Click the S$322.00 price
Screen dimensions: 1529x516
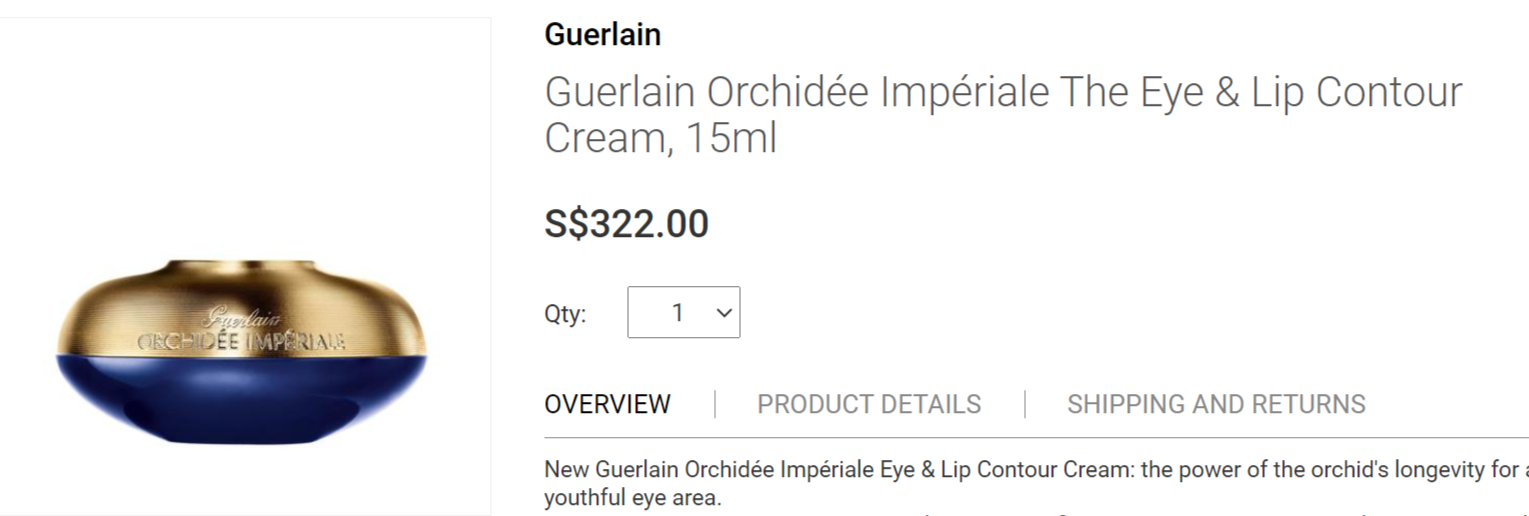626,223
